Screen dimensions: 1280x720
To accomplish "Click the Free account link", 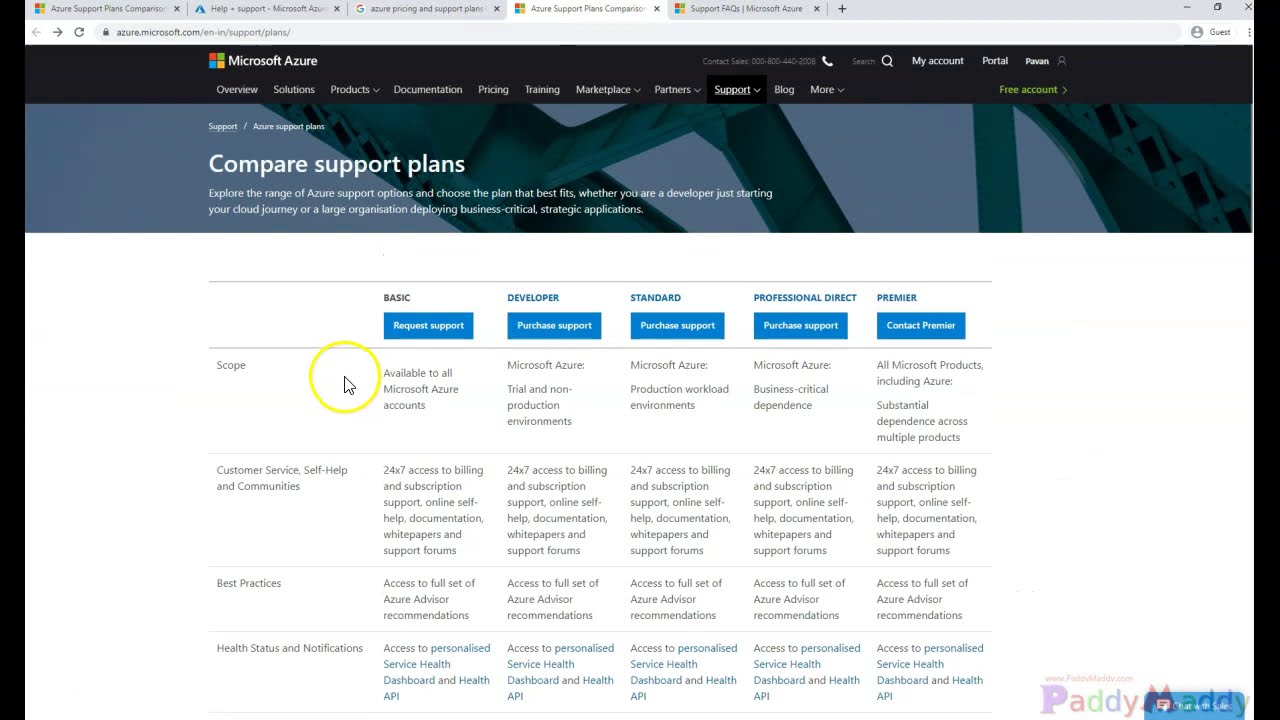I will 1033,90.
